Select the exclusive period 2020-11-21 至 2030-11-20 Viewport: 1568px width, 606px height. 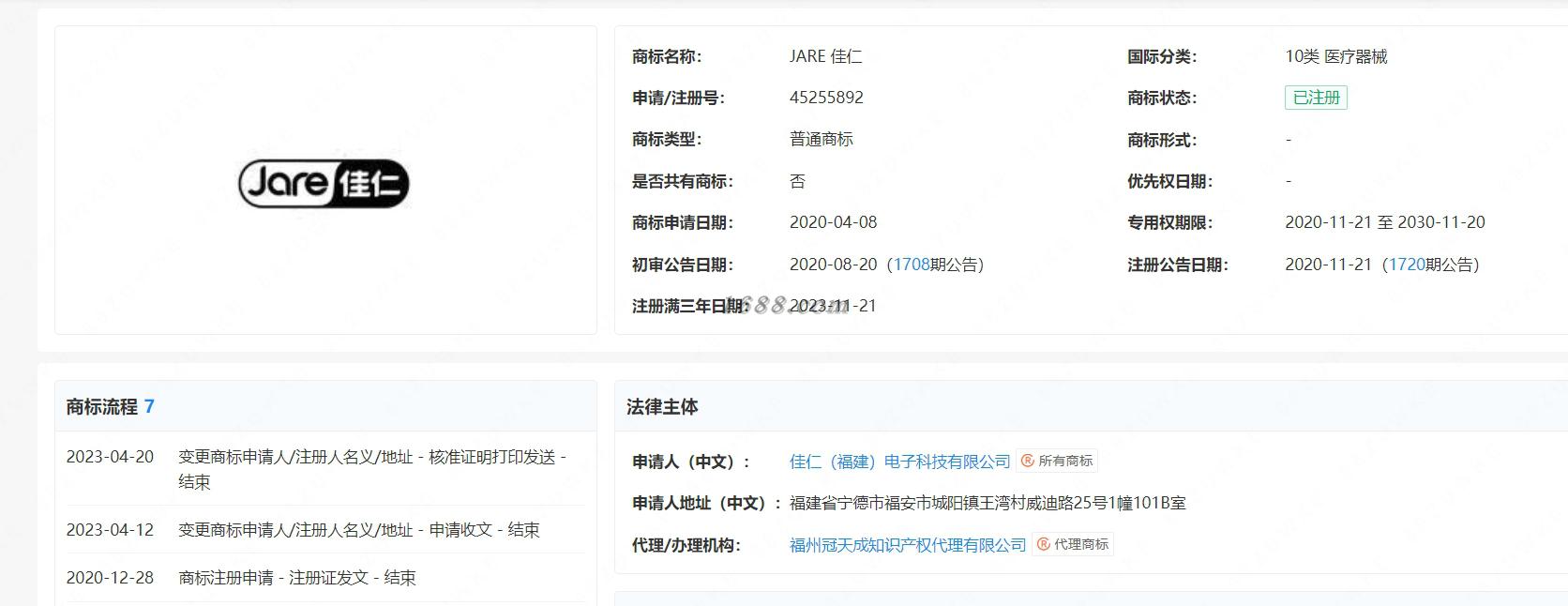click(1384, 222)
